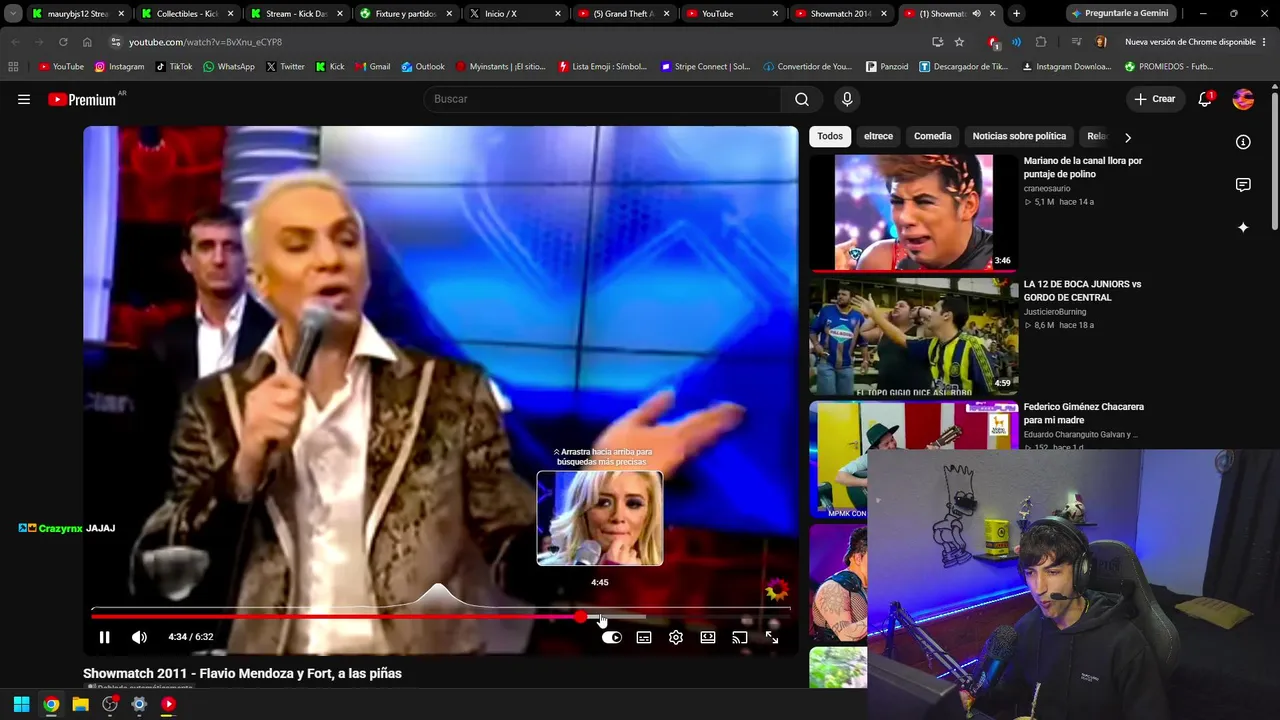Toggle the autoplay switch
The image size is (1280, 720).
point(612,637)
